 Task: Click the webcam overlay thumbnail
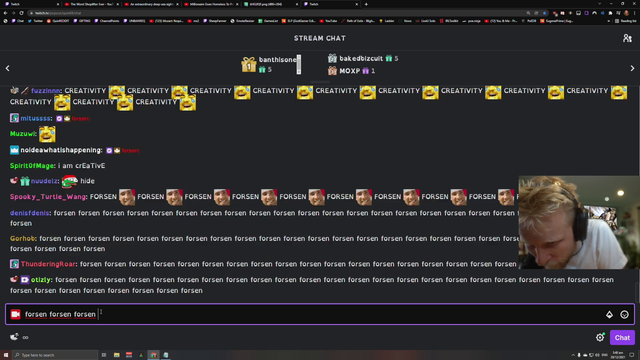click(x=579, y=222)
